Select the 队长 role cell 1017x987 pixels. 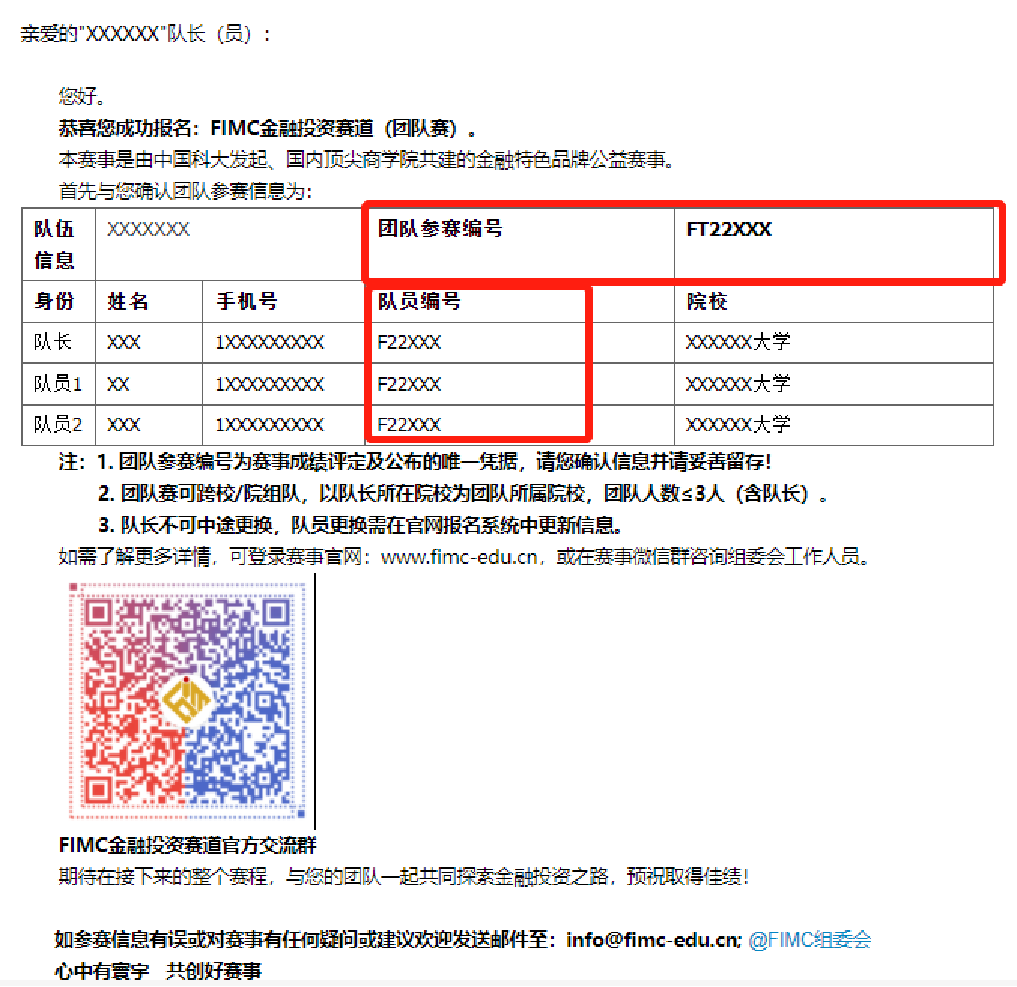click(58, 342)
